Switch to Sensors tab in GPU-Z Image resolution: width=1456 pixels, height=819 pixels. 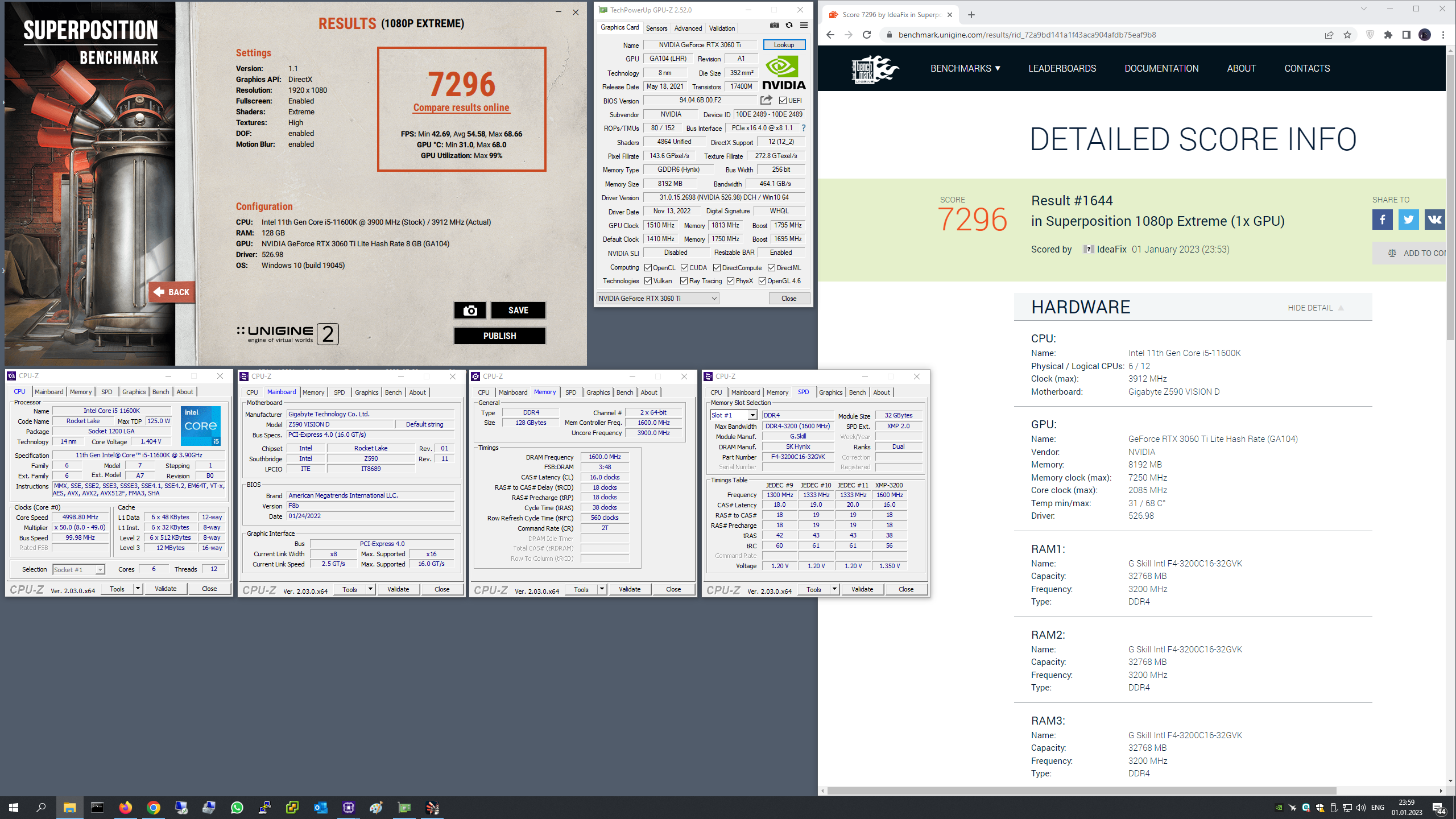(656, 28)
